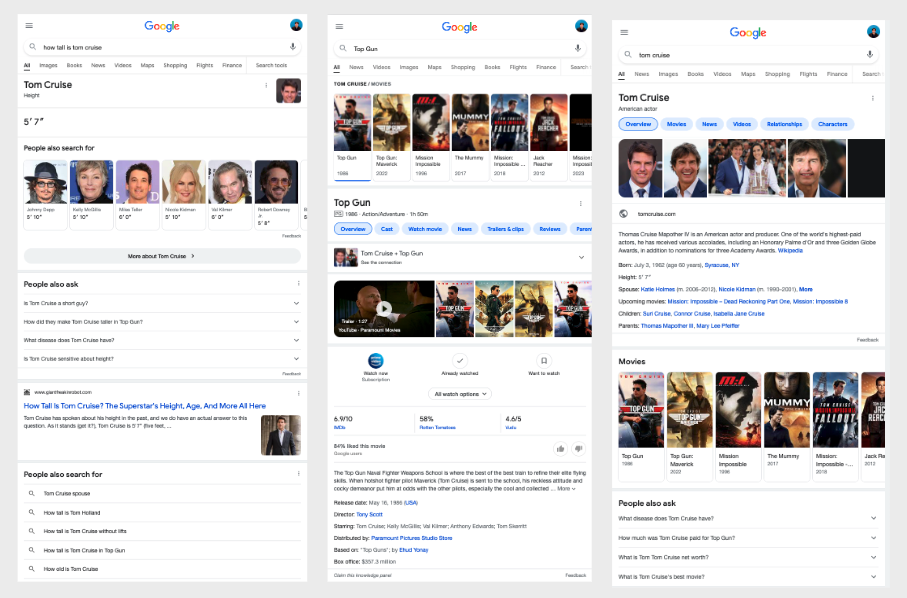The height and width of the screenshot is (598, 907).
Task: Tap microphone icon in the 'Top Gun' search bar
Action: point(578,49)
